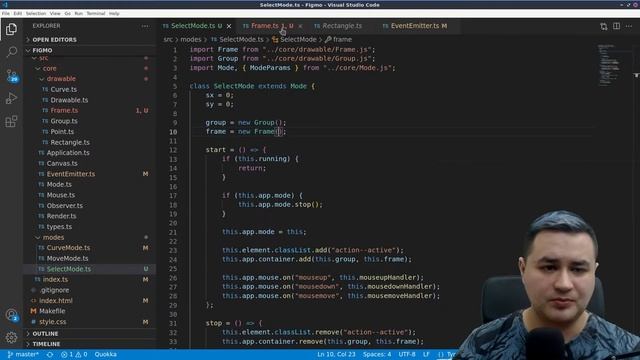Open the Search view in activity bar
Viewport: 640px width, 360px height.
coord(11,52)
